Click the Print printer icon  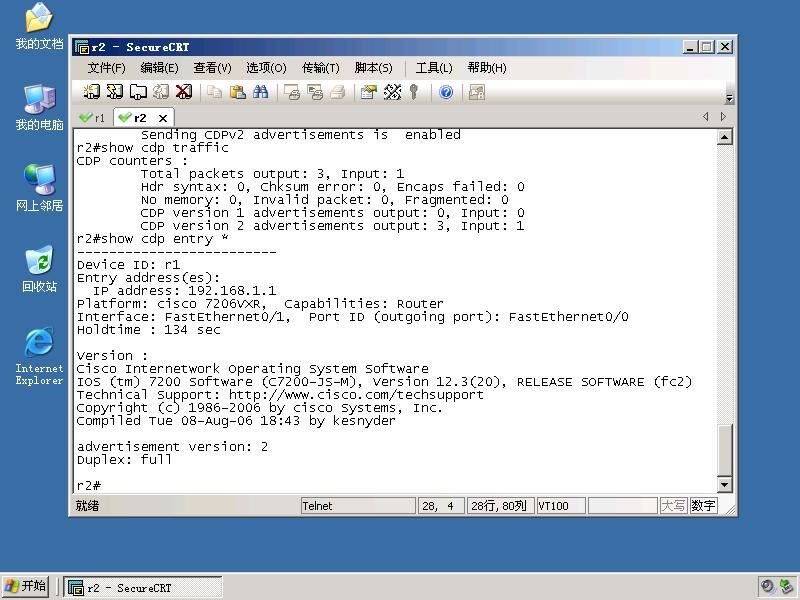[338, 92]
